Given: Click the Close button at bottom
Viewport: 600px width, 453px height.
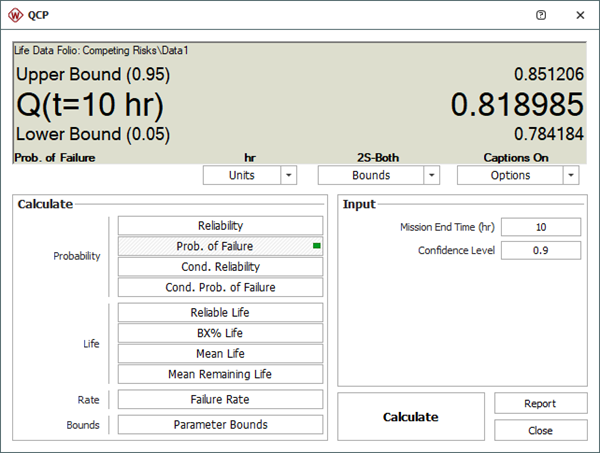Looking at the screenshot, I should 540,430.
